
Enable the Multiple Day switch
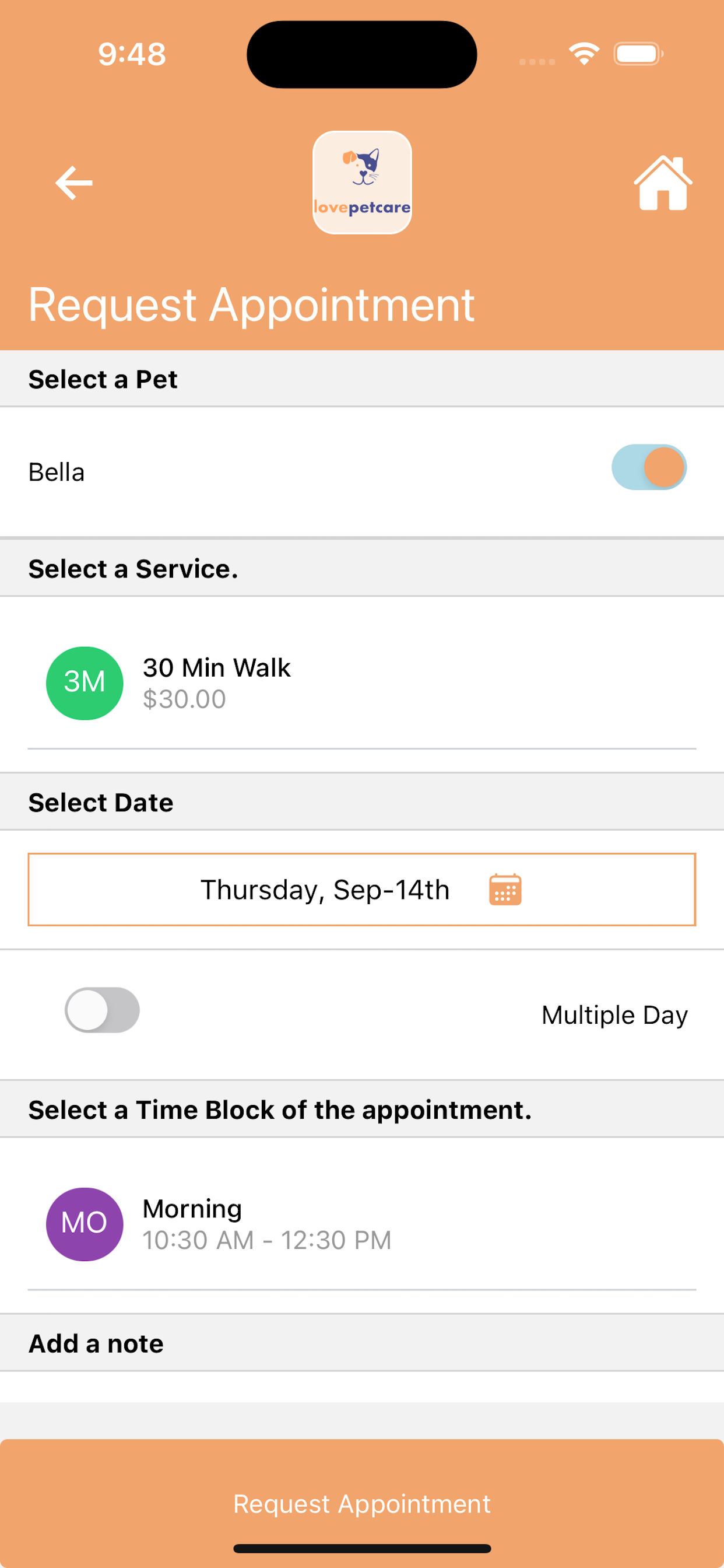point(102,1010)
